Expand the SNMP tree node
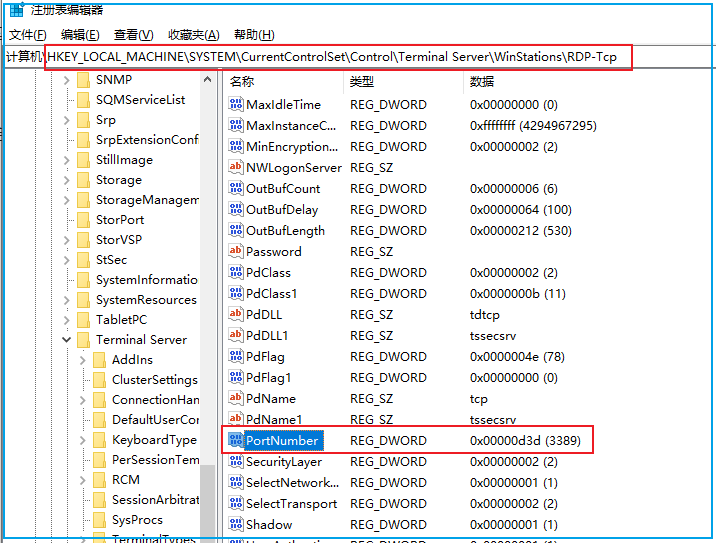The width and height of the screenshot is (716, 543). tap(67, 80)
